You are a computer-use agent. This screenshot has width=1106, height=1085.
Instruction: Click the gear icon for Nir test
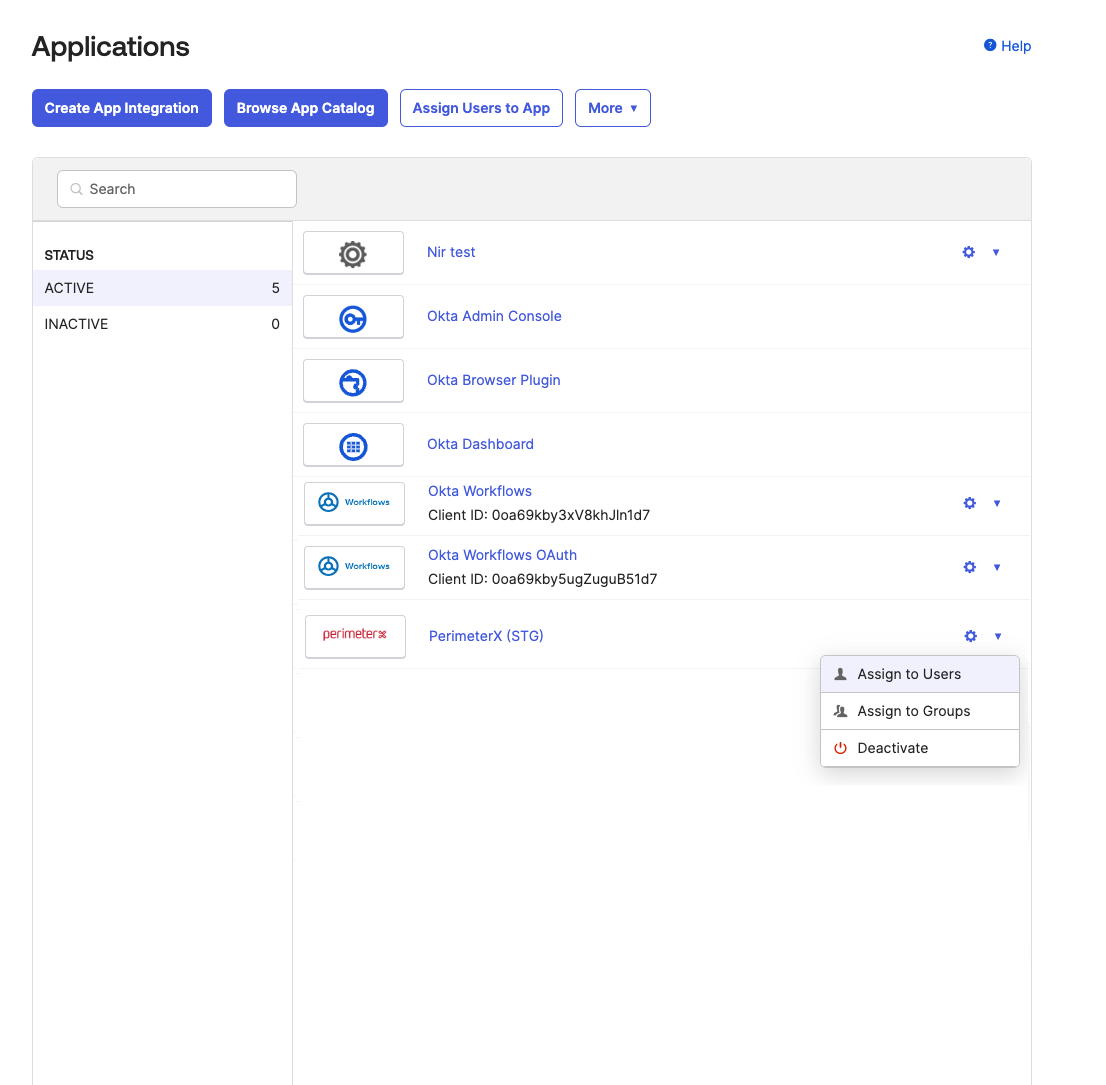(968, 252)
